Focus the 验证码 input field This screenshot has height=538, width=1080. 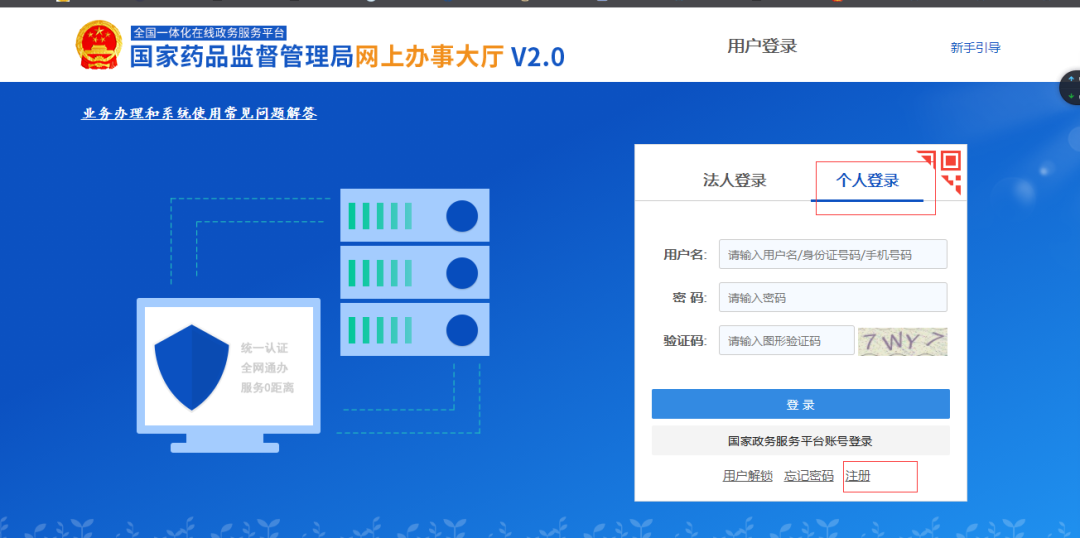coord(787,340)
